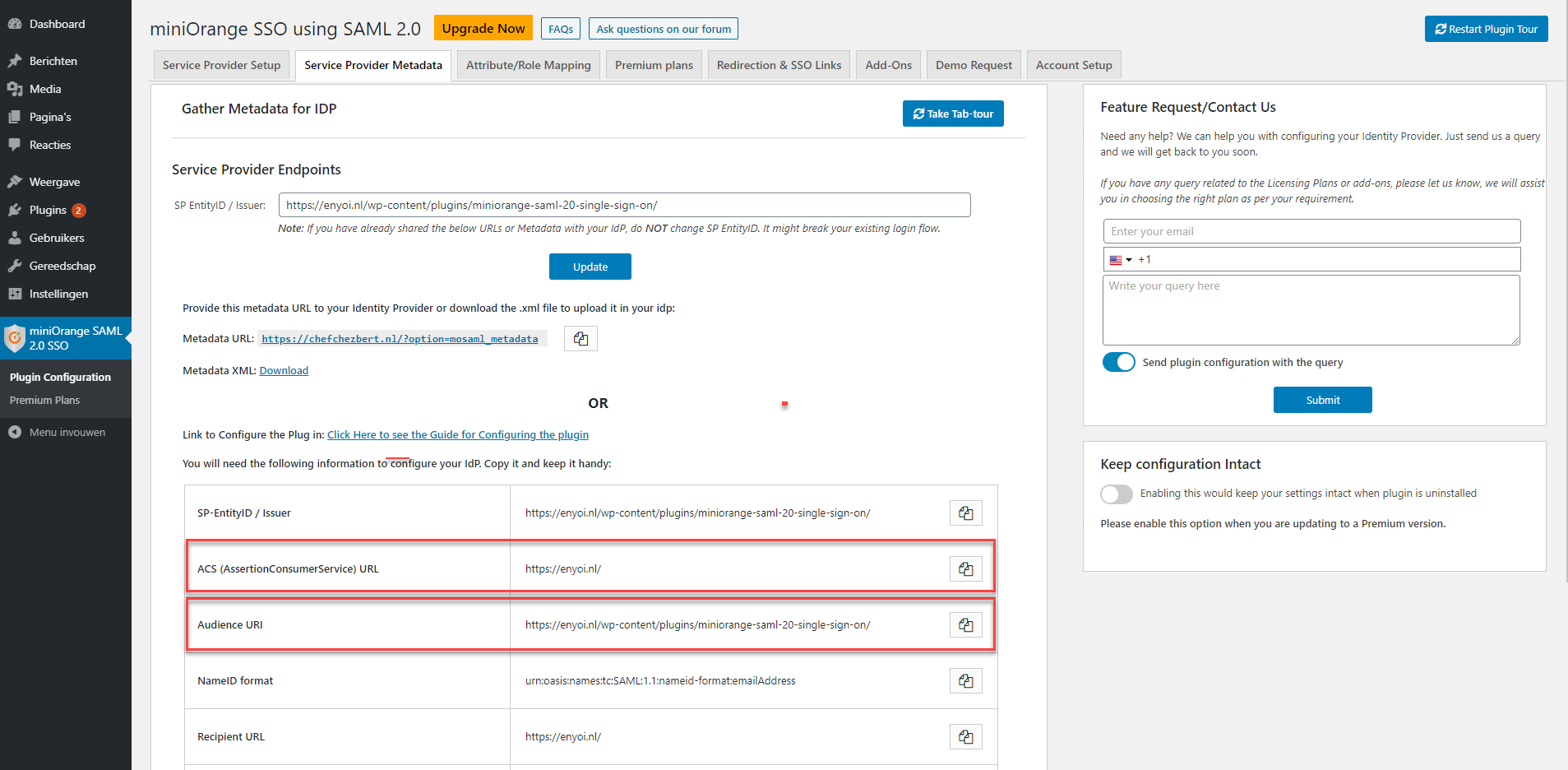Open the miniOrange SAML 2.0 SSO menu

pyautogui.click(x=66, y=338)
